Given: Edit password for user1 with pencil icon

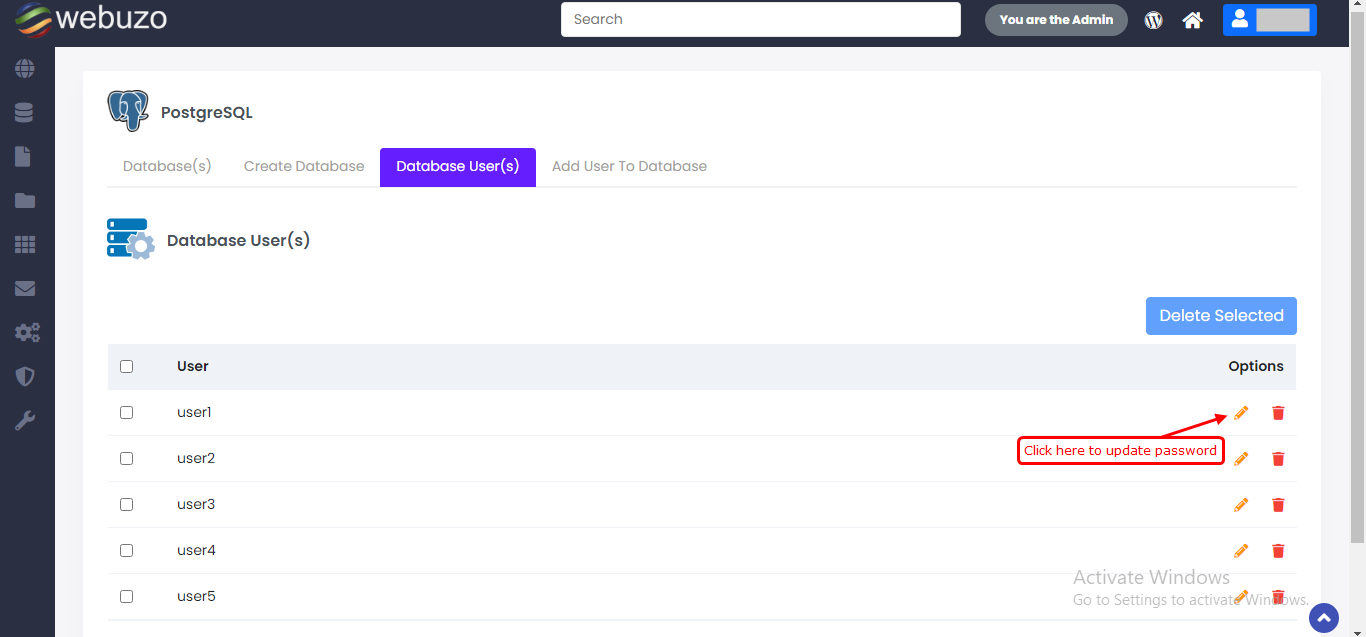Looking at the screenshot, I should (x=1241, y=413).
